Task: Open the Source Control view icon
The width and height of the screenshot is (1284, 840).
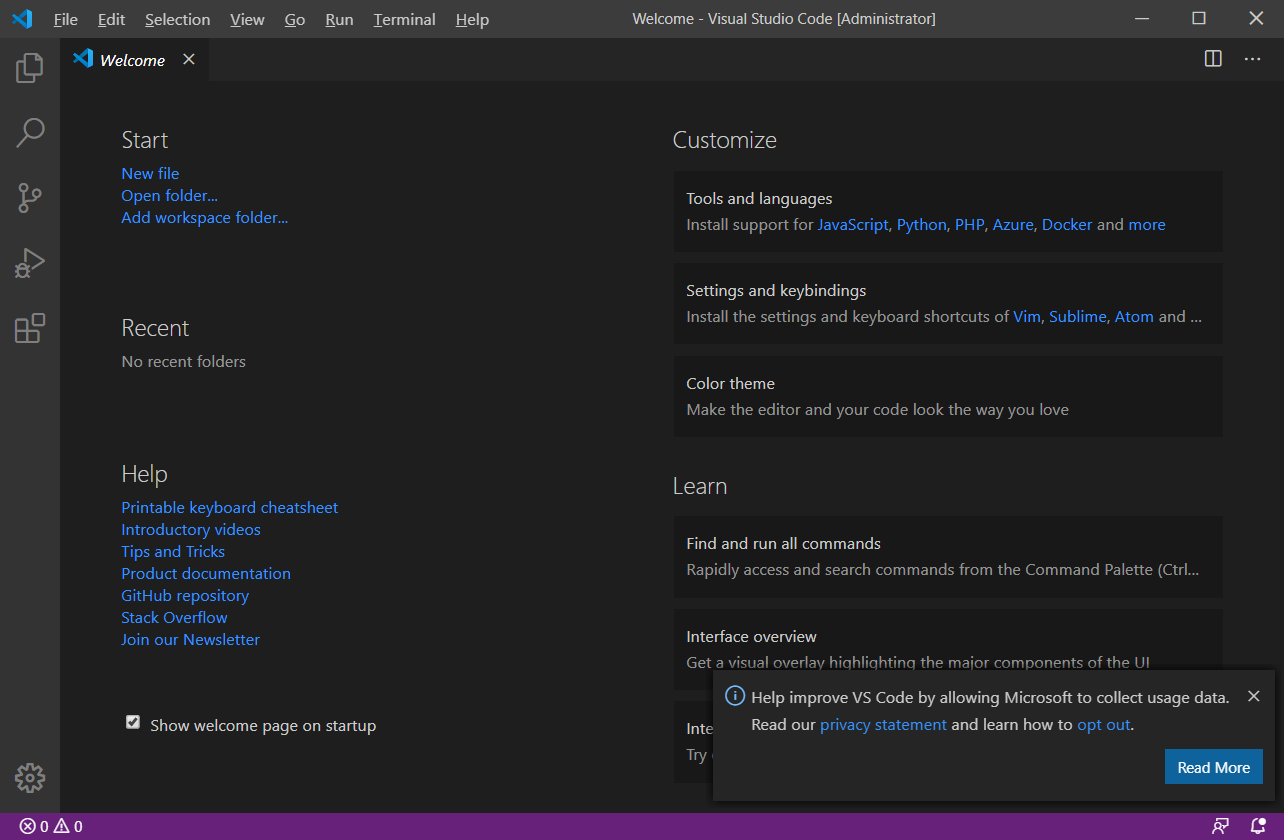Action: [x=30, y=198]
